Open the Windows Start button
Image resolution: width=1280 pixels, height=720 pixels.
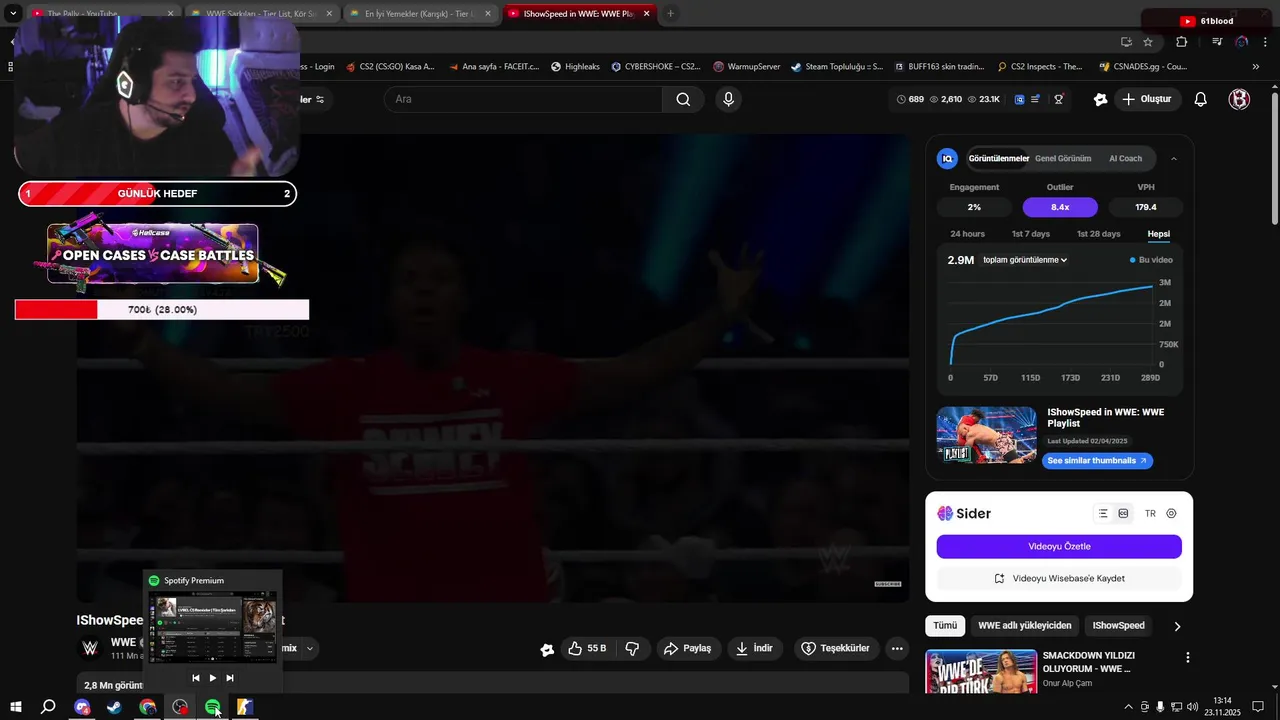click(16, 707)
